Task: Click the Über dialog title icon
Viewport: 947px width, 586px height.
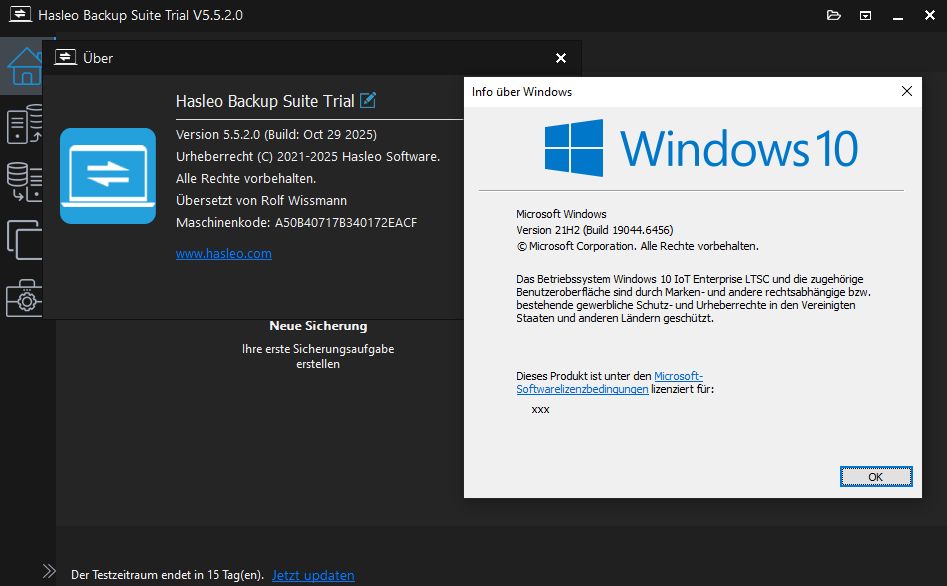Action: coord(65,57)
